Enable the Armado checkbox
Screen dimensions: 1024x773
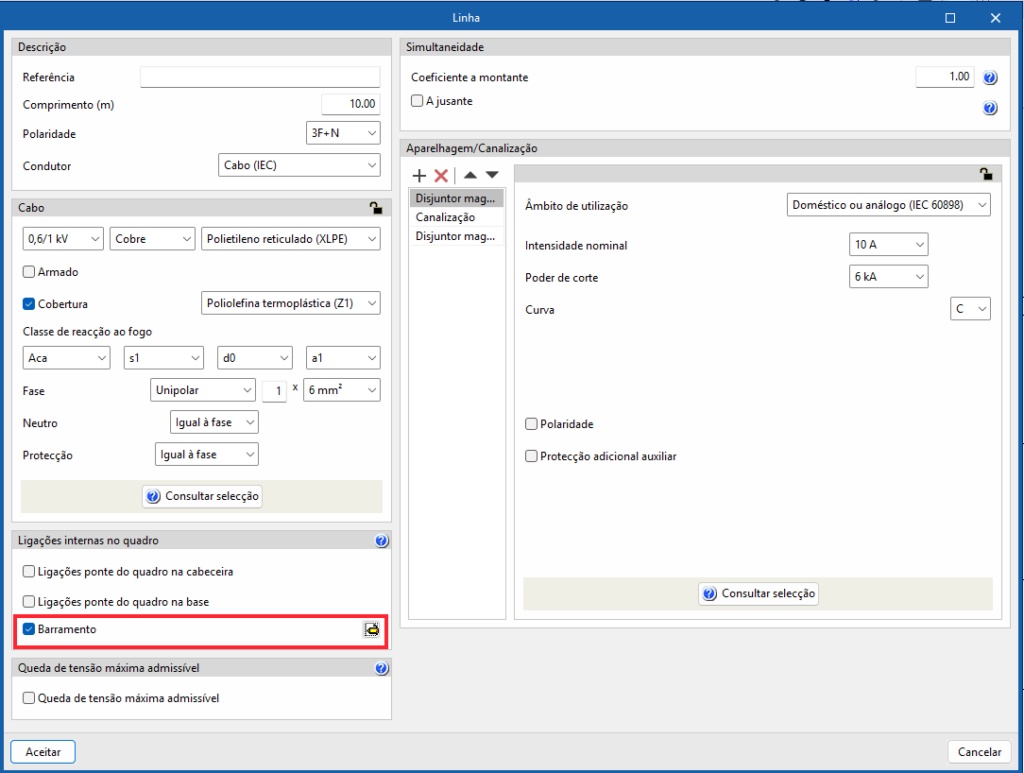point(29,272)
